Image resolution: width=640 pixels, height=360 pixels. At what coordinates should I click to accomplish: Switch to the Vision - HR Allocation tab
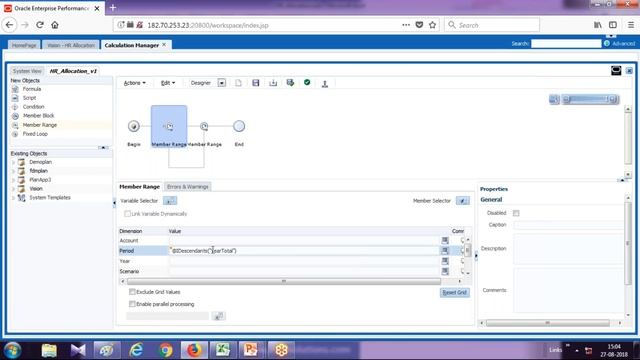71,45
